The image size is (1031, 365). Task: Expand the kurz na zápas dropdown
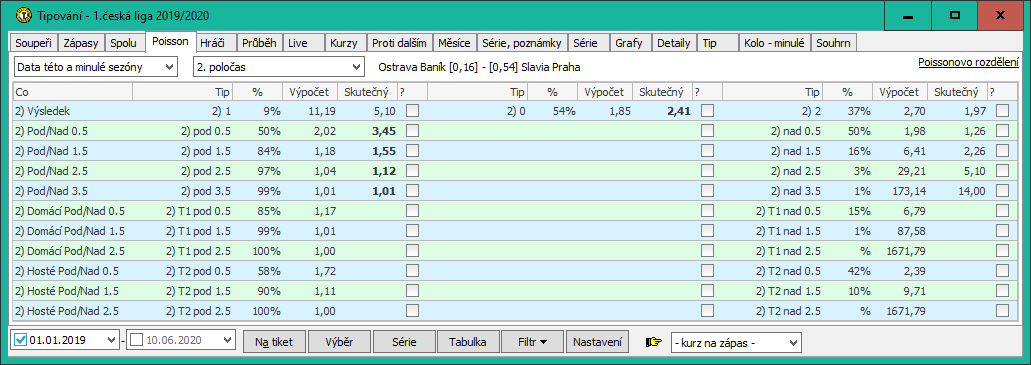point(736,342)
